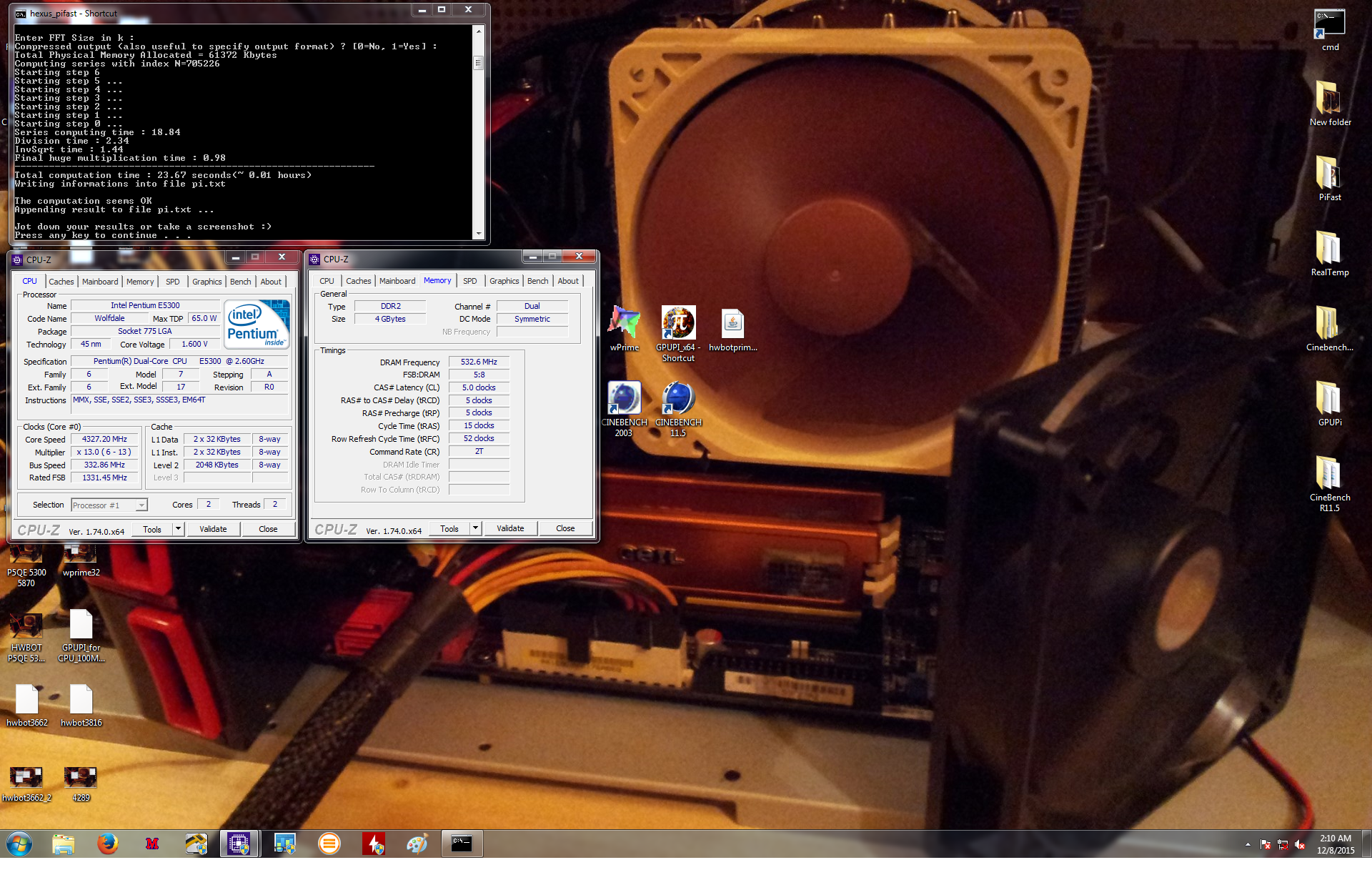
Task: Expand Tools dropdown arrow in left CPU-Z
Action: click(178, 529)
